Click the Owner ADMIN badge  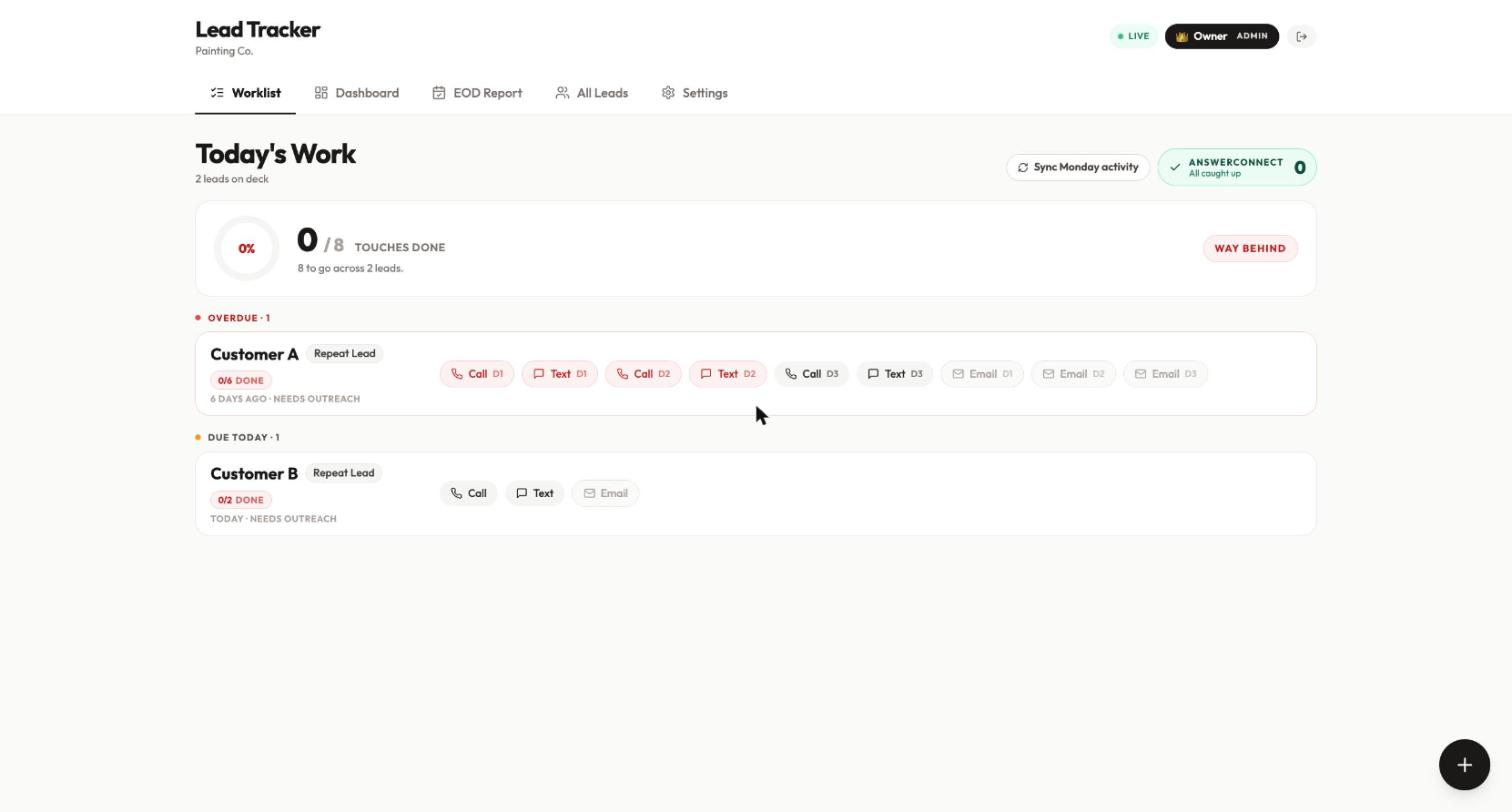coord(1221,37)
